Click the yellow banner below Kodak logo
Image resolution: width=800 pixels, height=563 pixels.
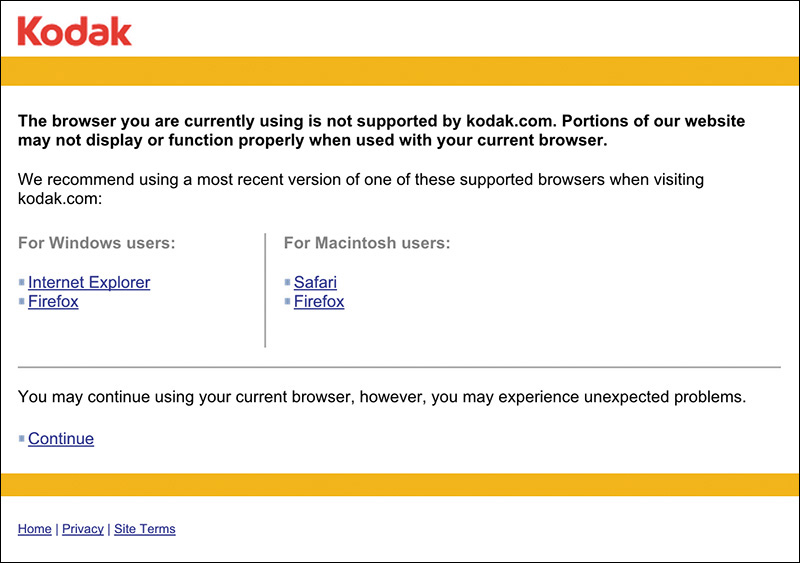400,71
